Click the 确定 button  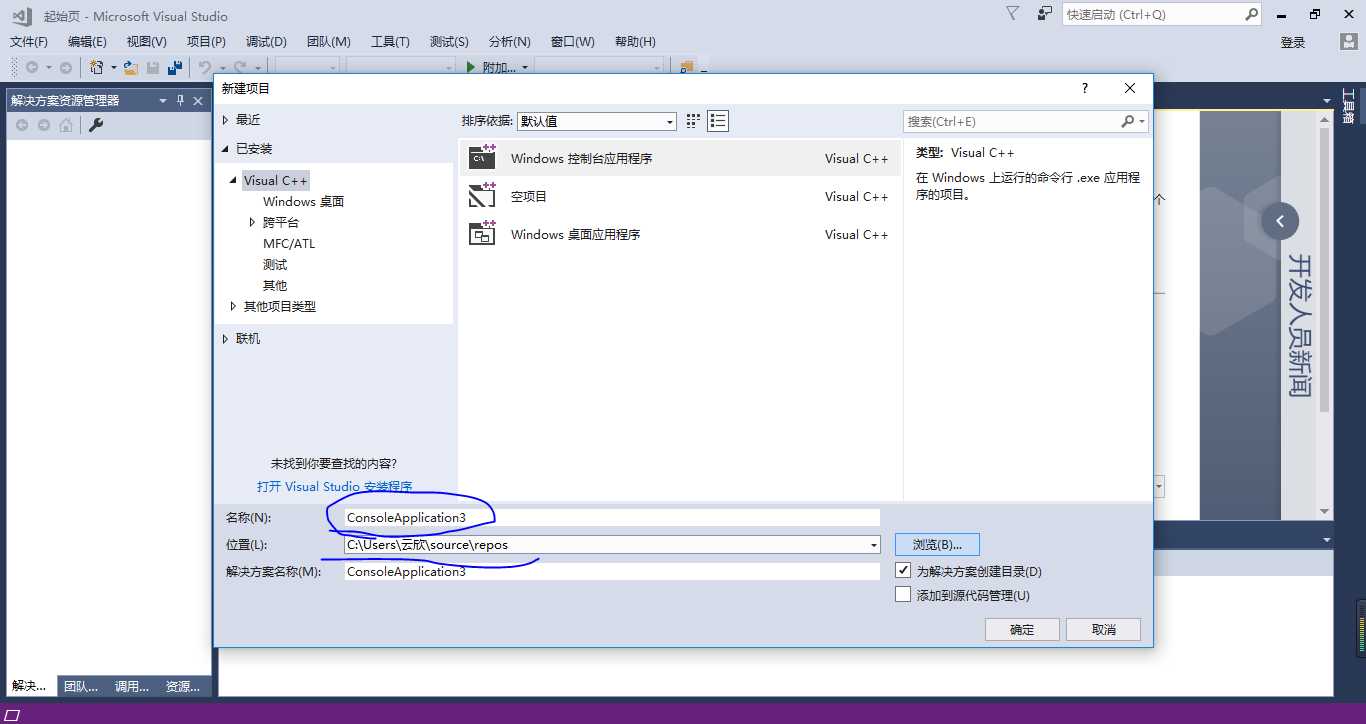(1022, 629)
